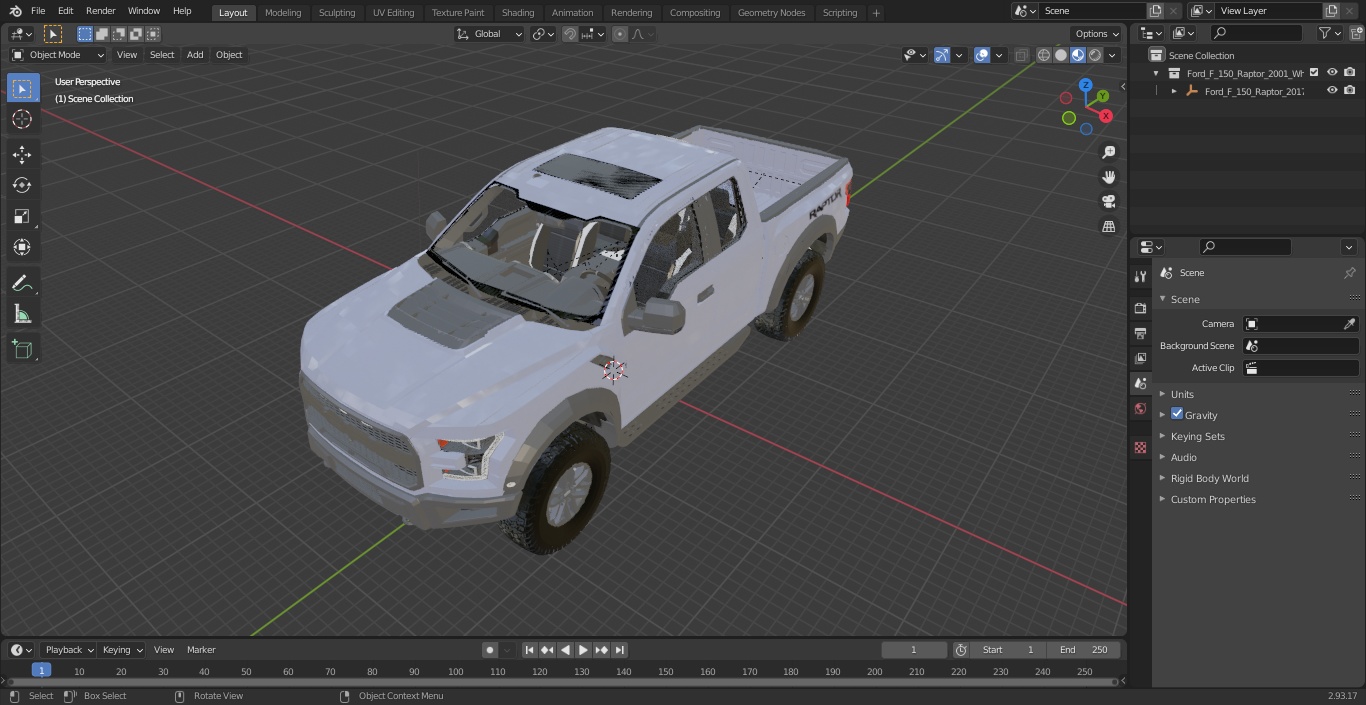Toggle viewport gizmos display
This screenshot has width=1366, height=705.
tap(942, 55)
